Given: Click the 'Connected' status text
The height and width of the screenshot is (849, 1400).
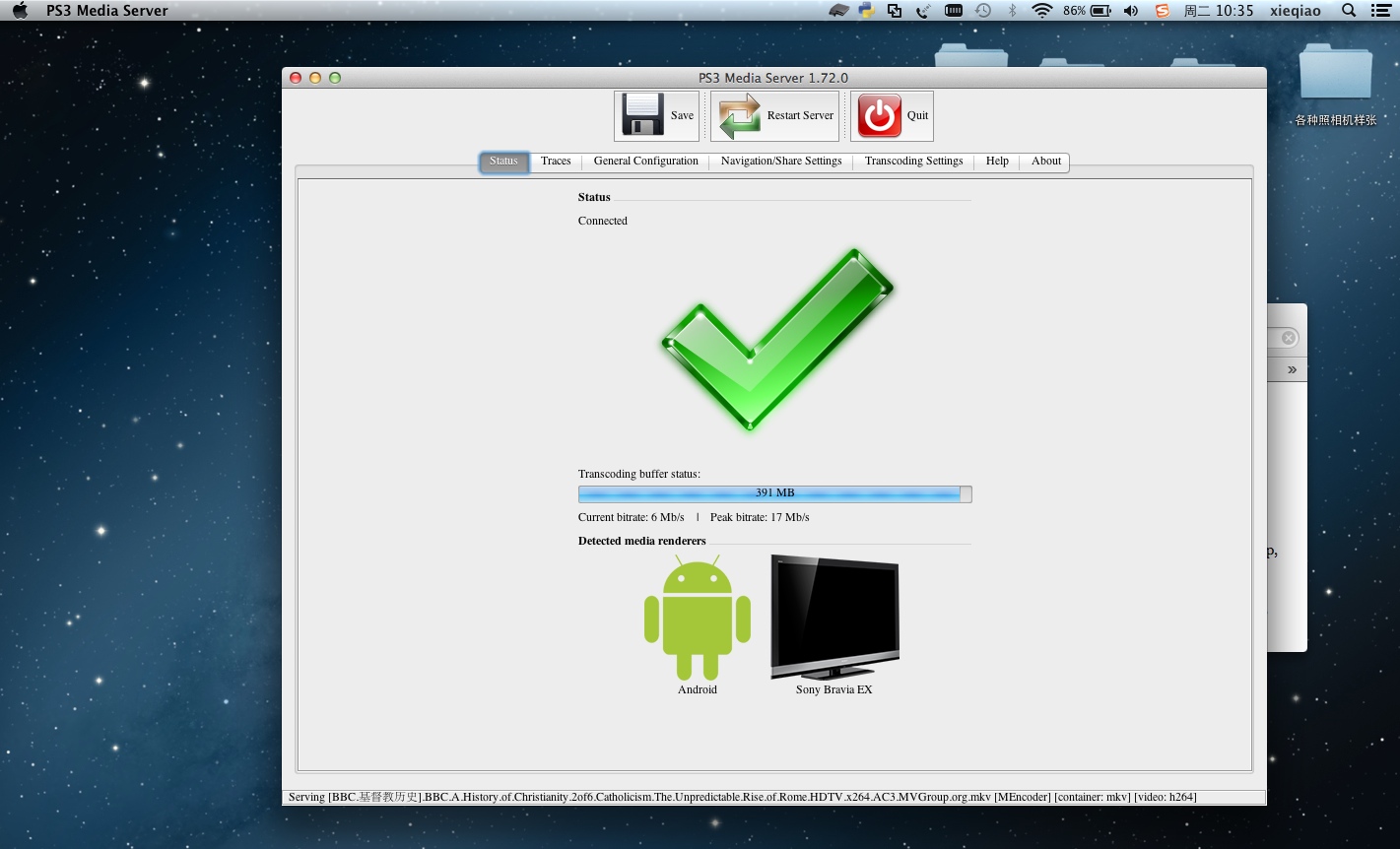Looking at the screenshot, I should (603, 221).
